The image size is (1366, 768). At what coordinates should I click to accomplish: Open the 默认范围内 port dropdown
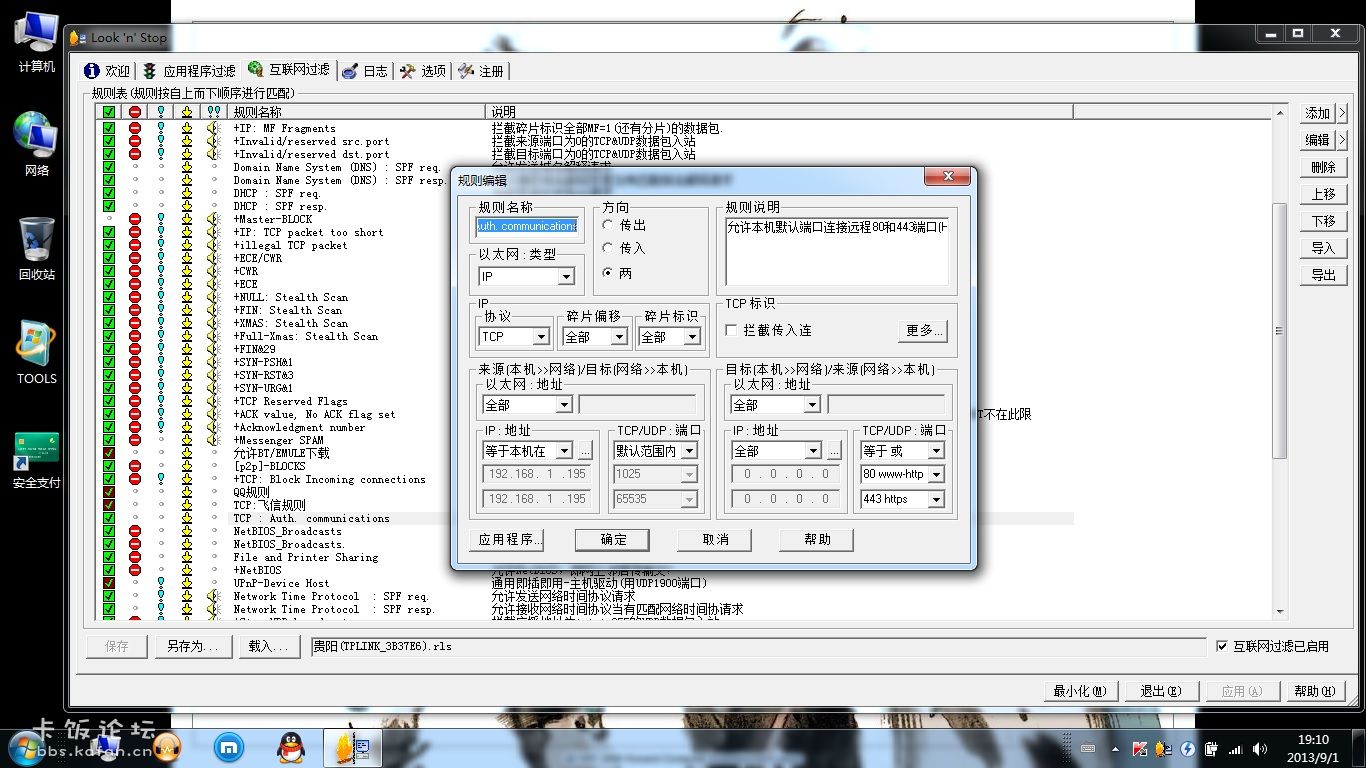[689, 451]
